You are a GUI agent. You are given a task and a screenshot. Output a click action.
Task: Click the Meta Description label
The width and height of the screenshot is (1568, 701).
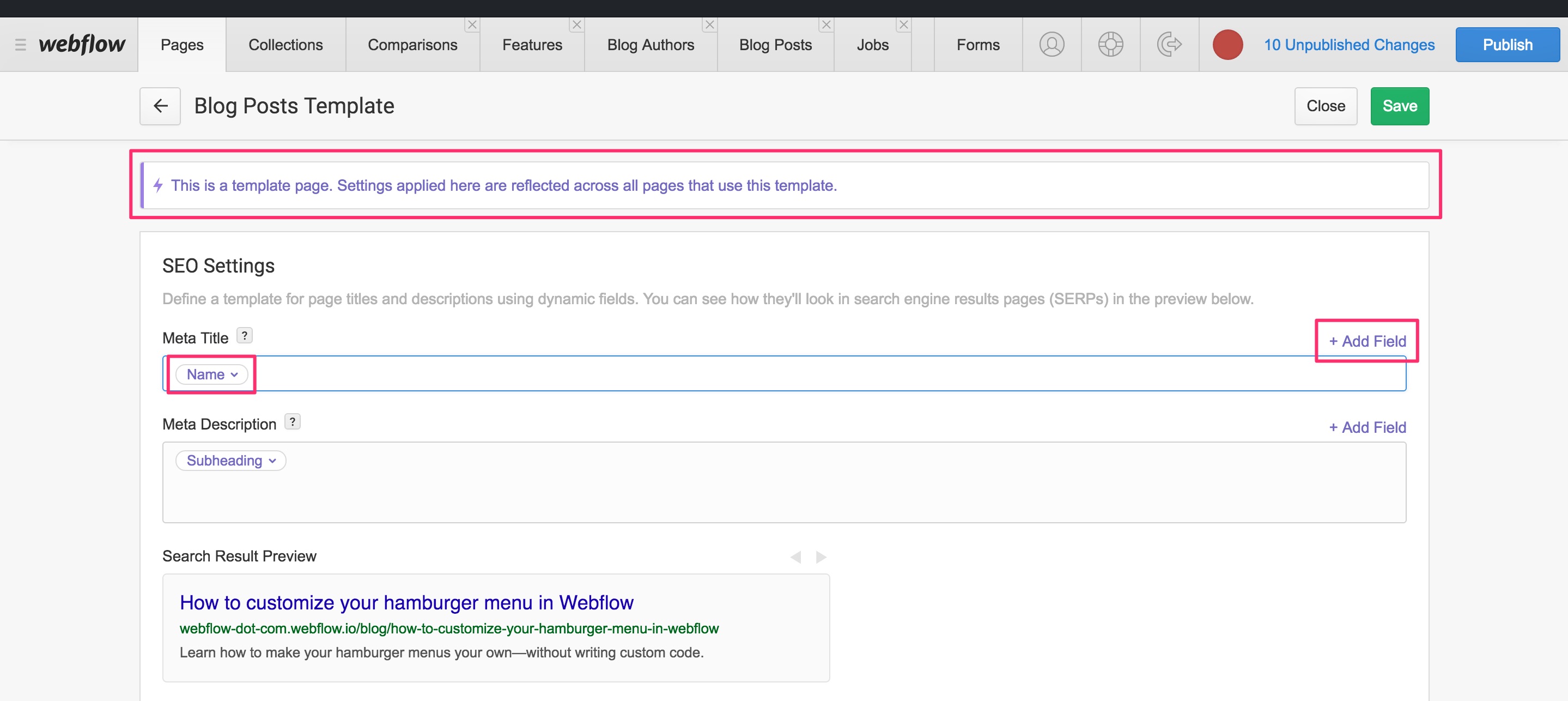tap(219, 425)
